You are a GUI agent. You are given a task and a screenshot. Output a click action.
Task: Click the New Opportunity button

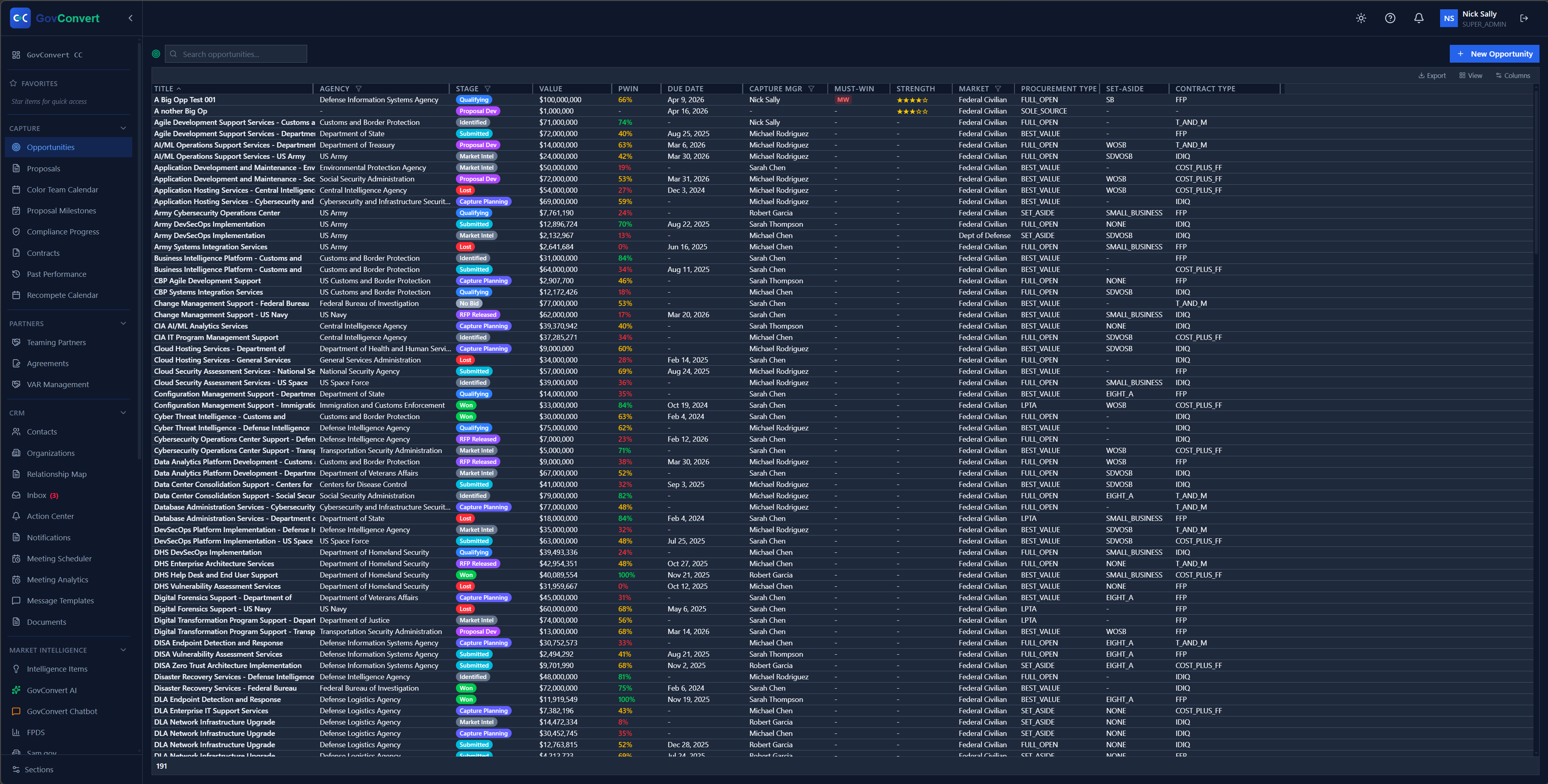[1494, 54]
